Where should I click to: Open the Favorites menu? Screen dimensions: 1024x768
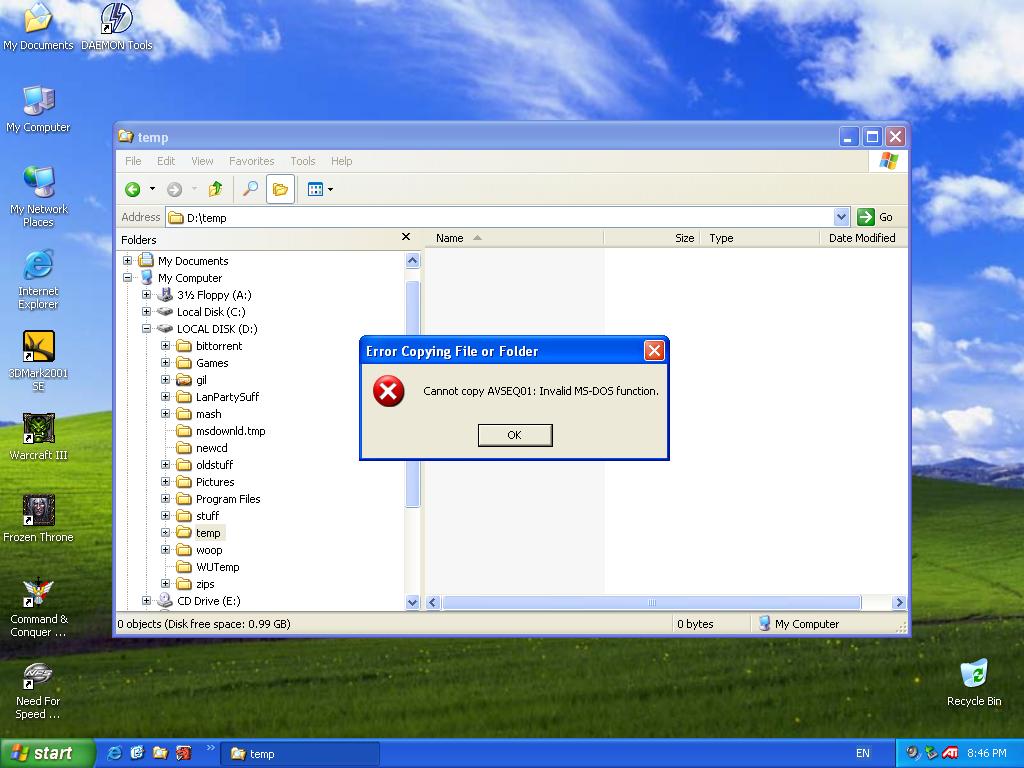pyautogui.click(x=251, y=161)
